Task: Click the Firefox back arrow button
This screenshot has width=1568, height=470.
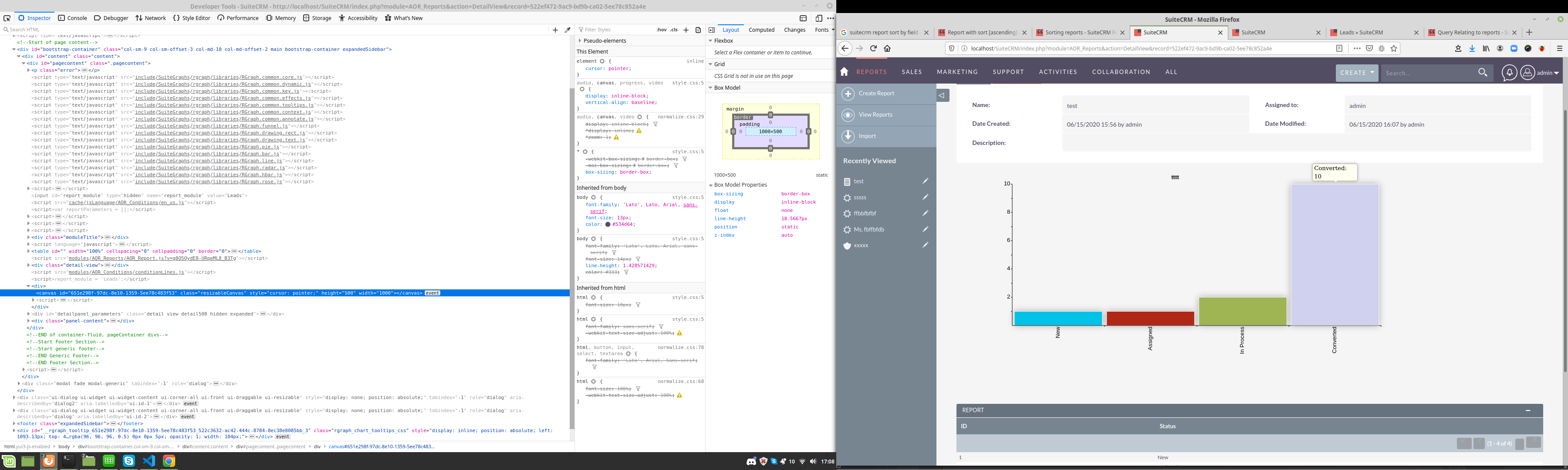Action: [x=845, y=49]
